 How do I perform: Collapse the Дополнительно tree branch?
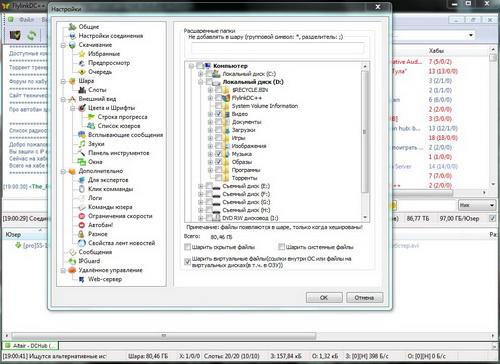coord(63,171)
